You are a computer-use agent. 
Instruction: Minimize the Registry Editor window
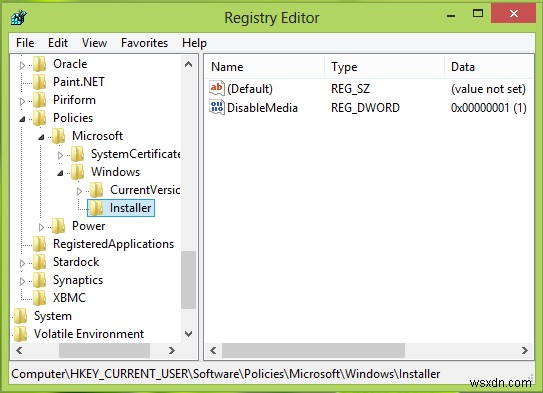click(x=451, y=15)
